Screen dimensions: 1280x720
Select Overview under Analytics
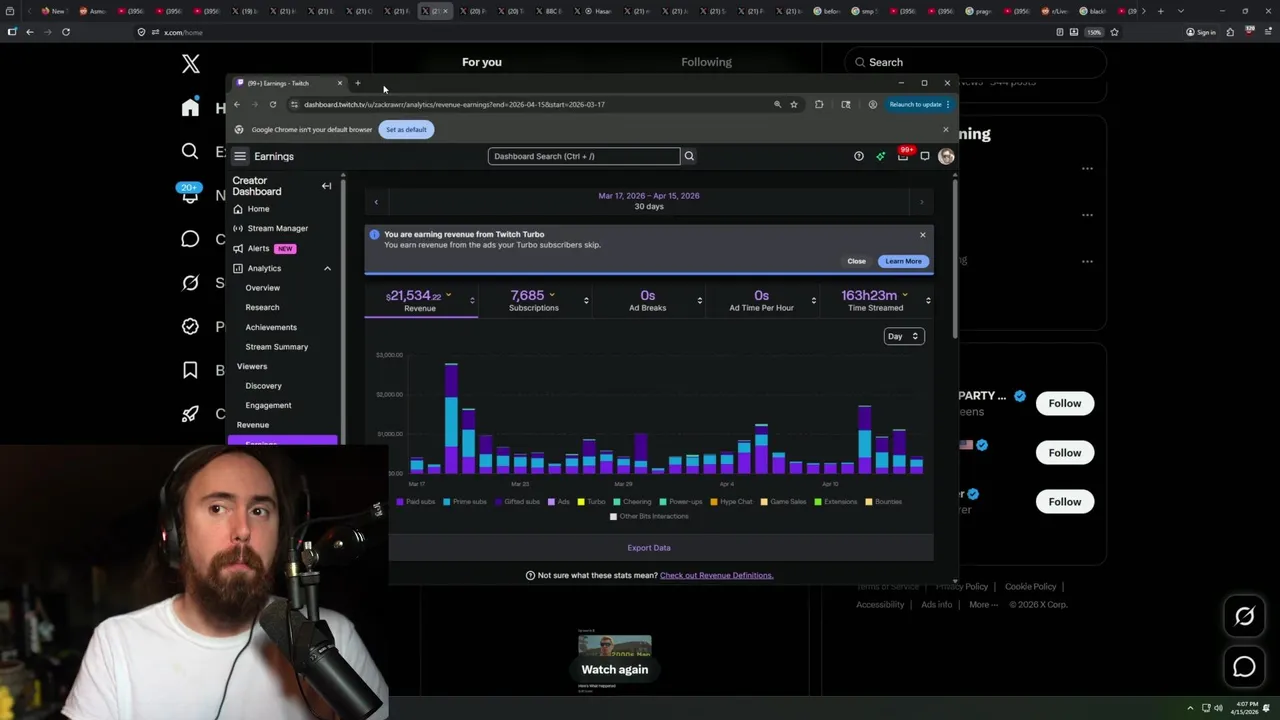coord(263,288)
